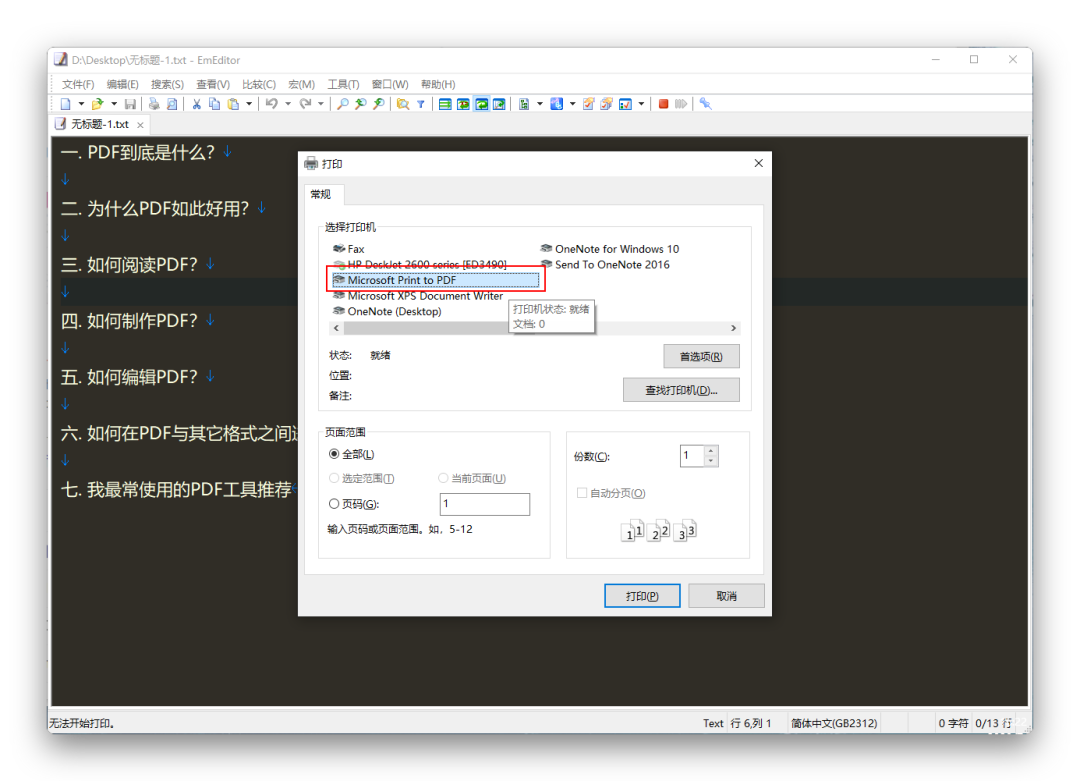The width and height of the screenshot is (1080, 781).
Task: Select the 页码(G) radio button
Action: coord(334,504)
